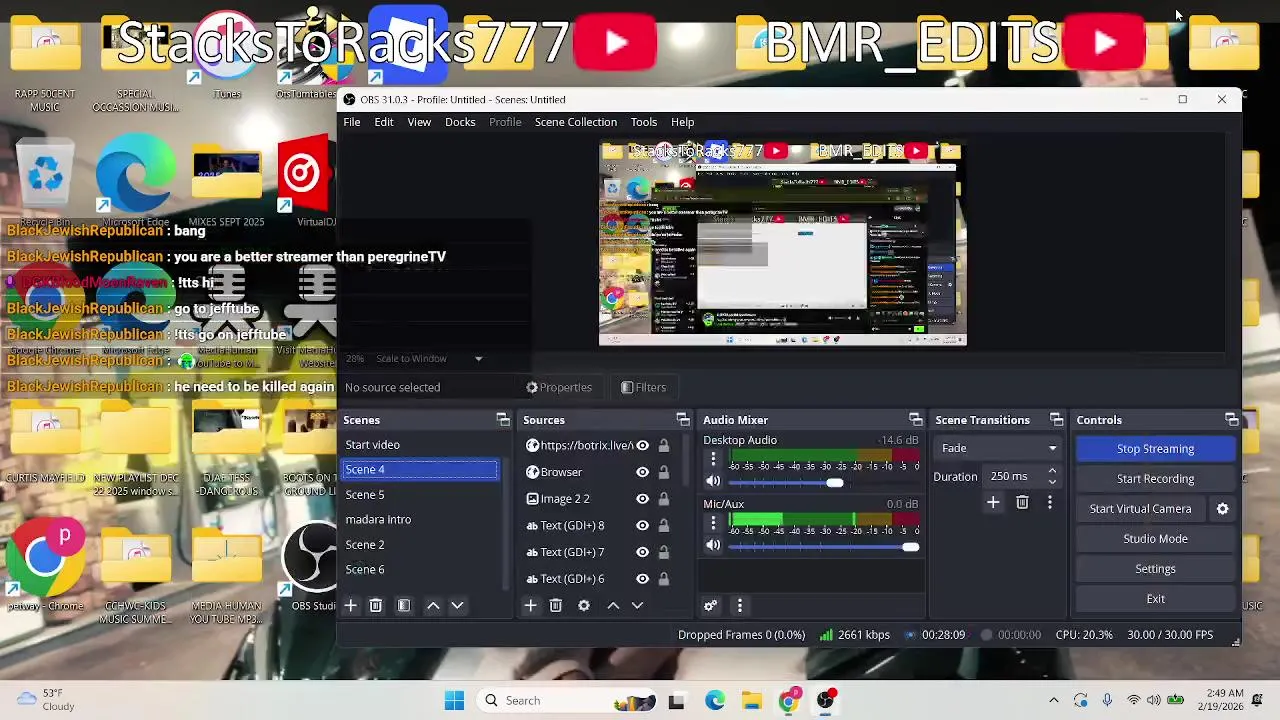Remove selected scene with the trash icon
The width and height of the screenshot is (1280, 720).
coord(376,605)
